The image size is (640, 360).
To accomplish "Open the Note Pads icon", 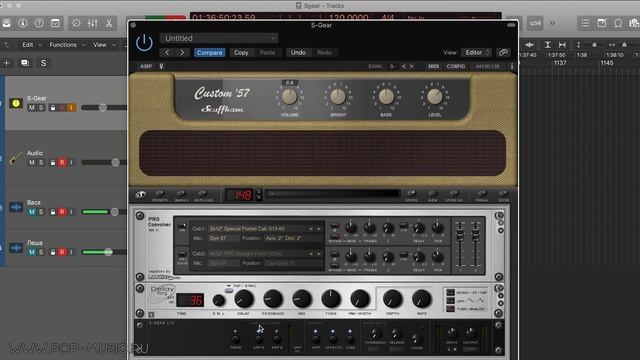I will (602, 23).
